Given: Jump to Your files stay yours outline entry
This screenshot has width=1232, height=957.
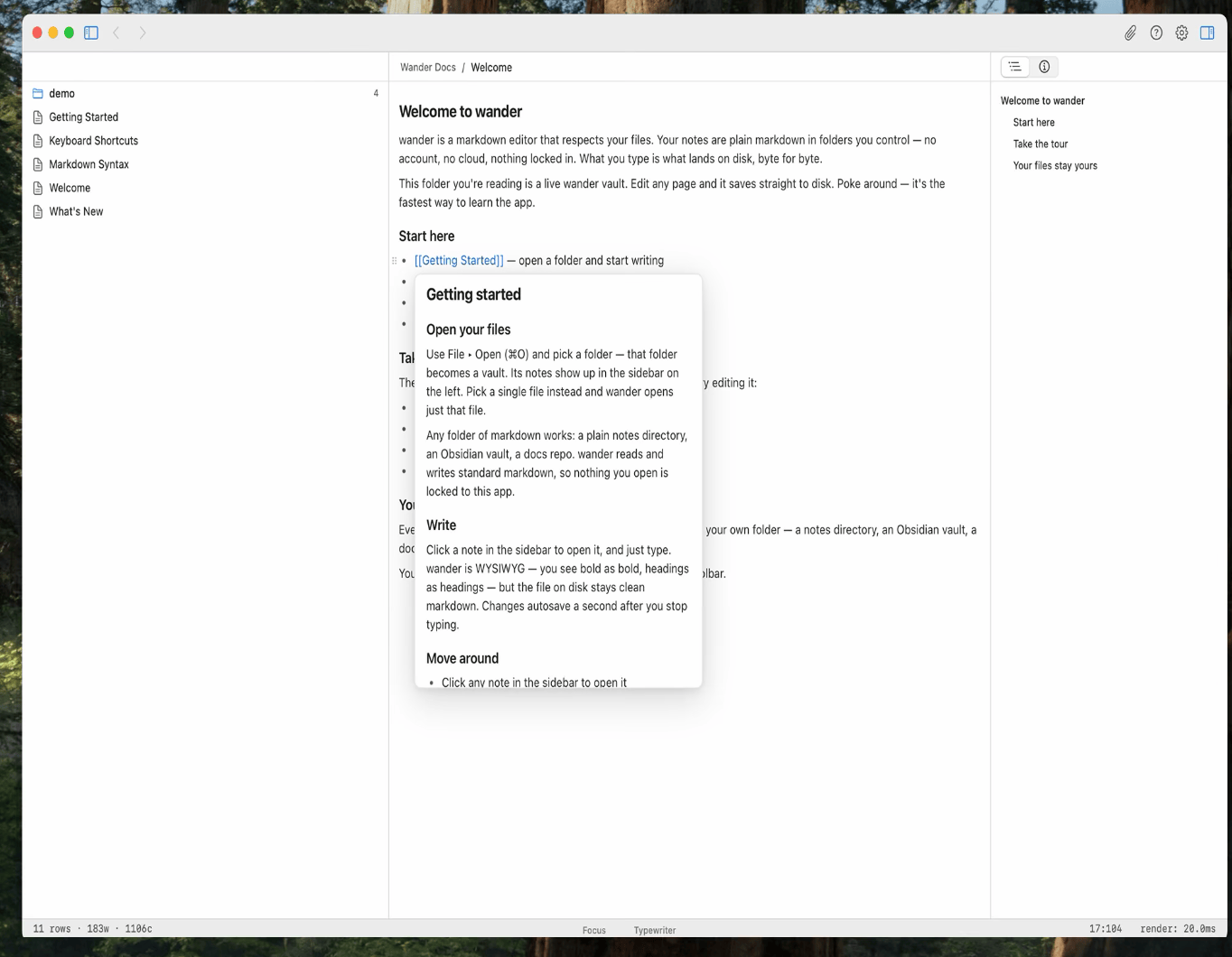Looking at the screenshot, I should point(1055,166).
